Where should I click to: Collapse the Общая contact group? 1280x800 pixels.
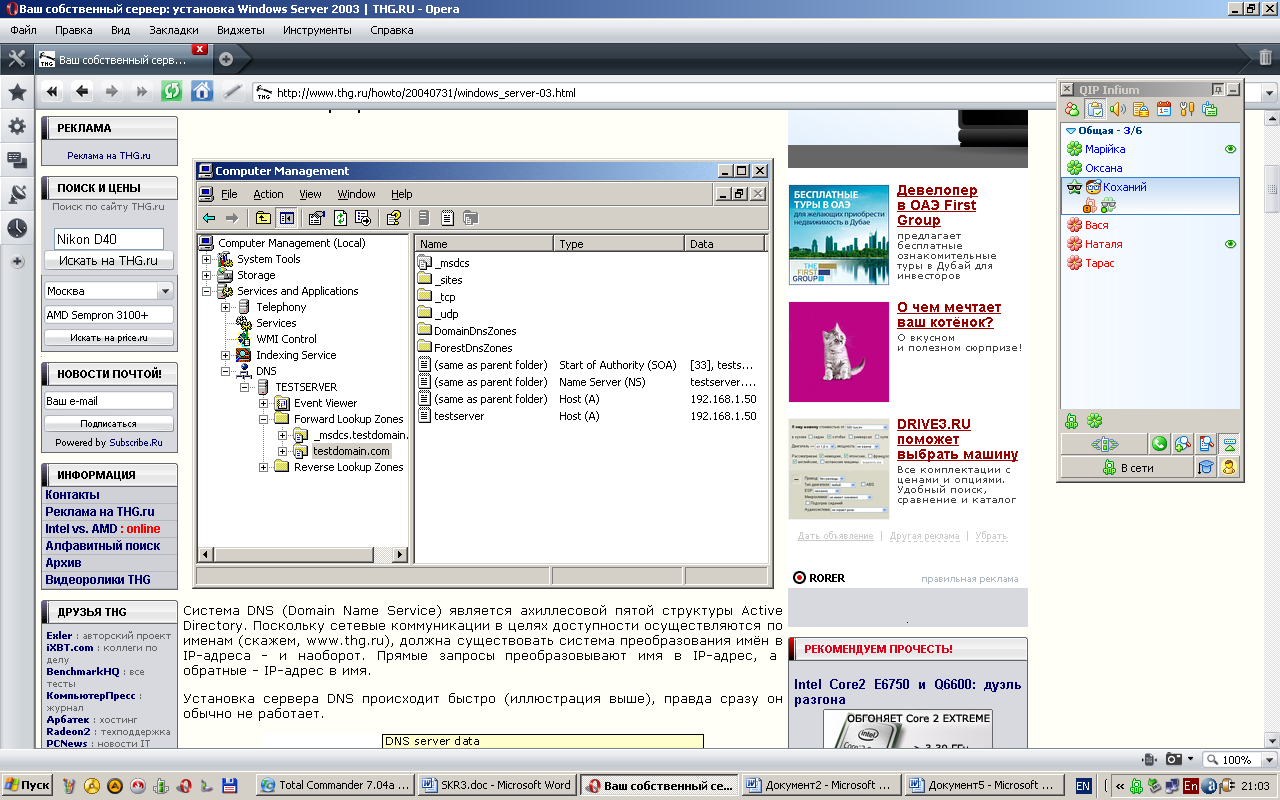coord(1071,131)
